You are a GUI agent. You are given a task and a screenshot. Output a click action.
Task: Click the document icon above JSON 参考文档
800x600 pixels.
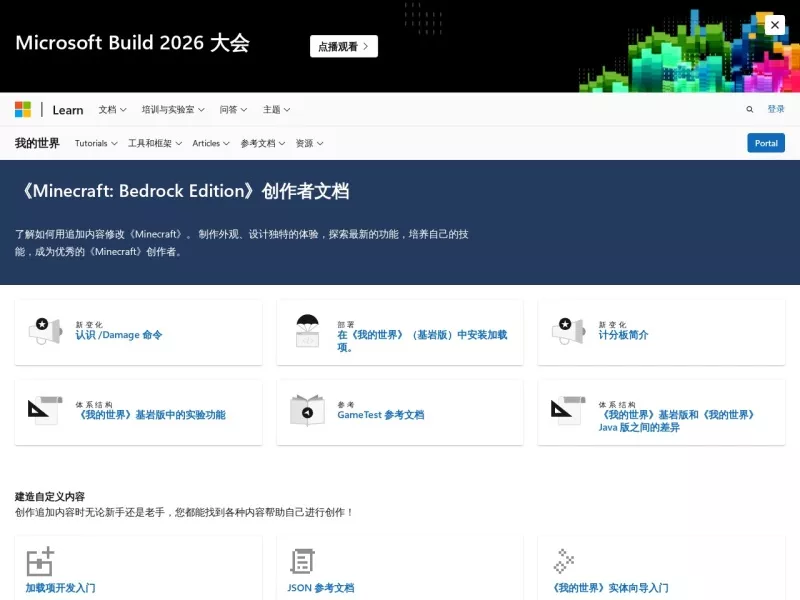(x=302, y=561)
